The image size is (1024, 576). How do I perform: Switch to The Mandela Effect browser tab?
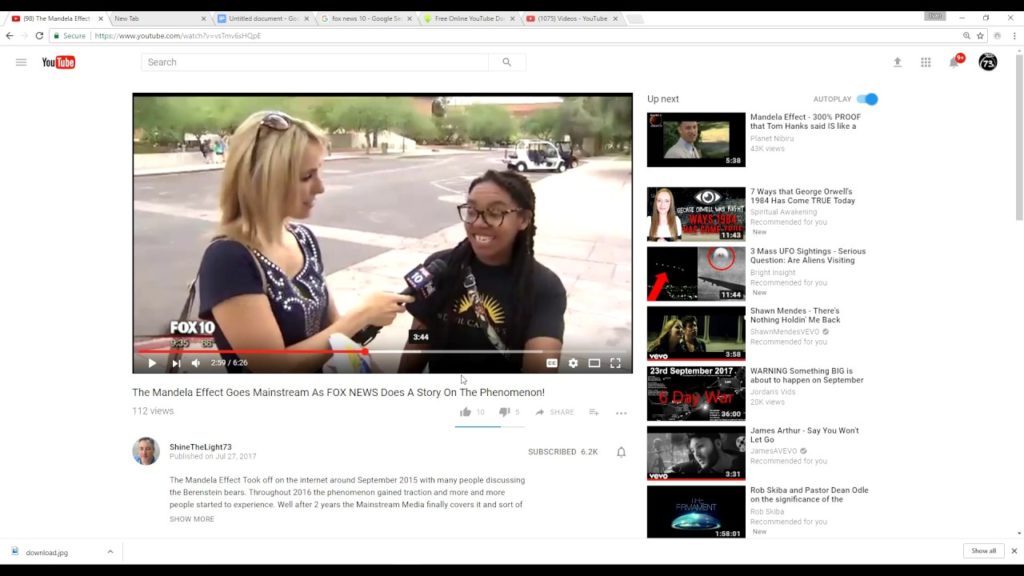tap(56, 18)
